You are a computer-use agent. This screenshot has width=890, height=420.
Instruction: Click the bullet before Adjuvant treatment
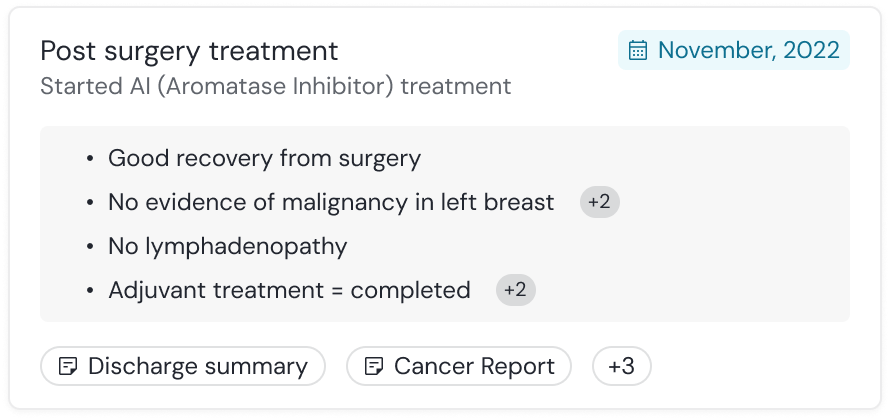90,290
